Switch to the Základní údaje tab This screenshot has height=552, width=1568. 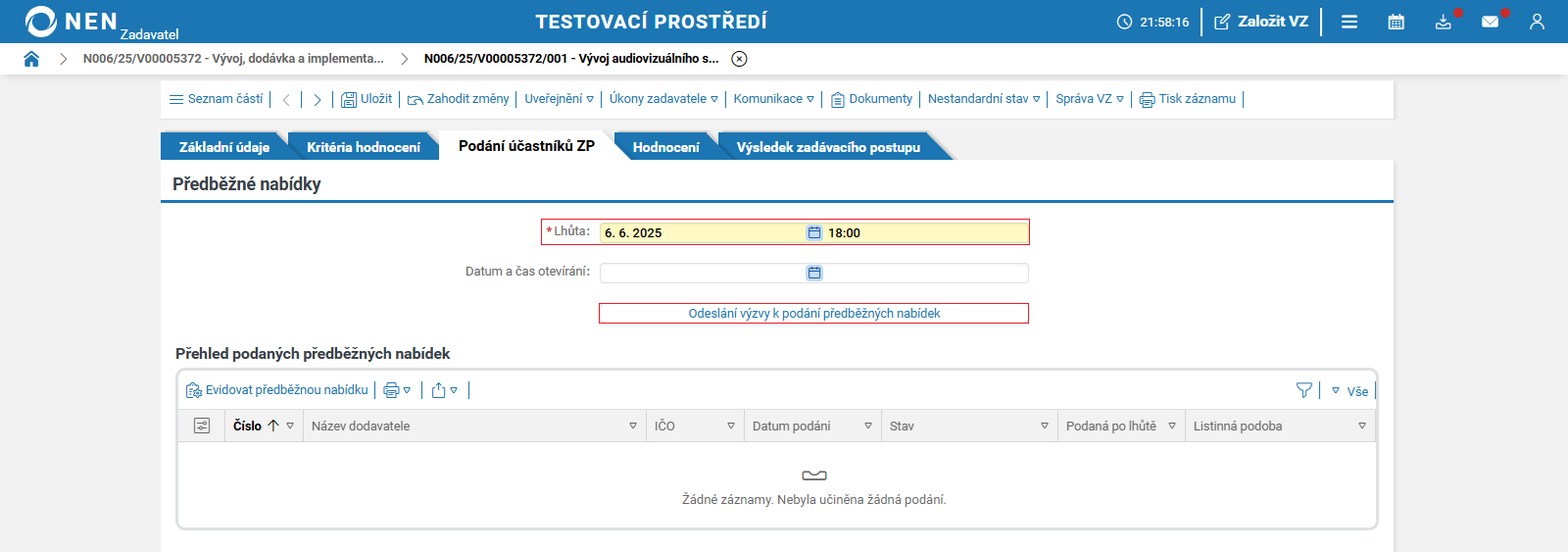point(224,147)
